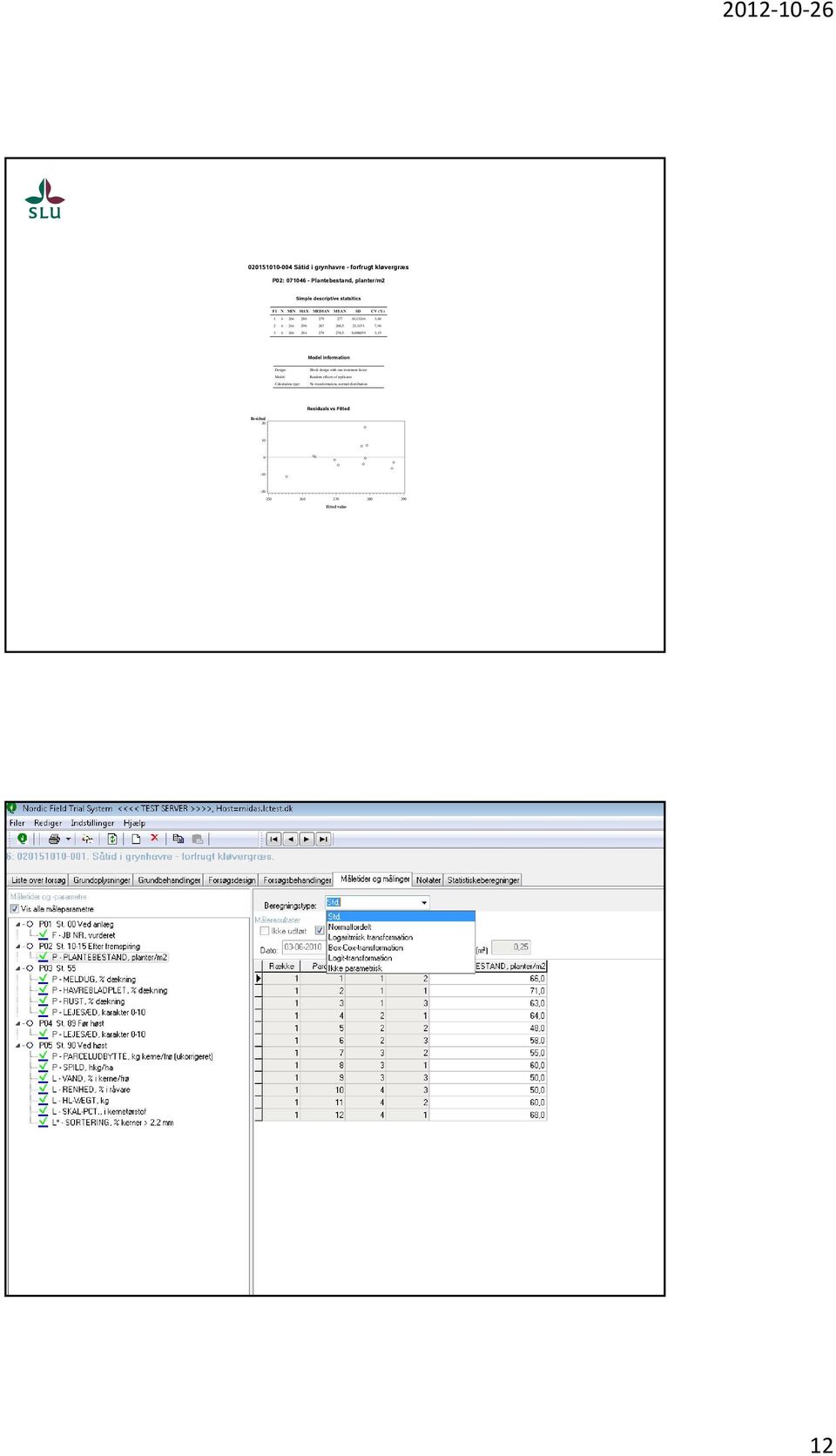Collapse the P05 St. 90 Ved høst node
836x1456 pixels.
tap(19, 1045)
